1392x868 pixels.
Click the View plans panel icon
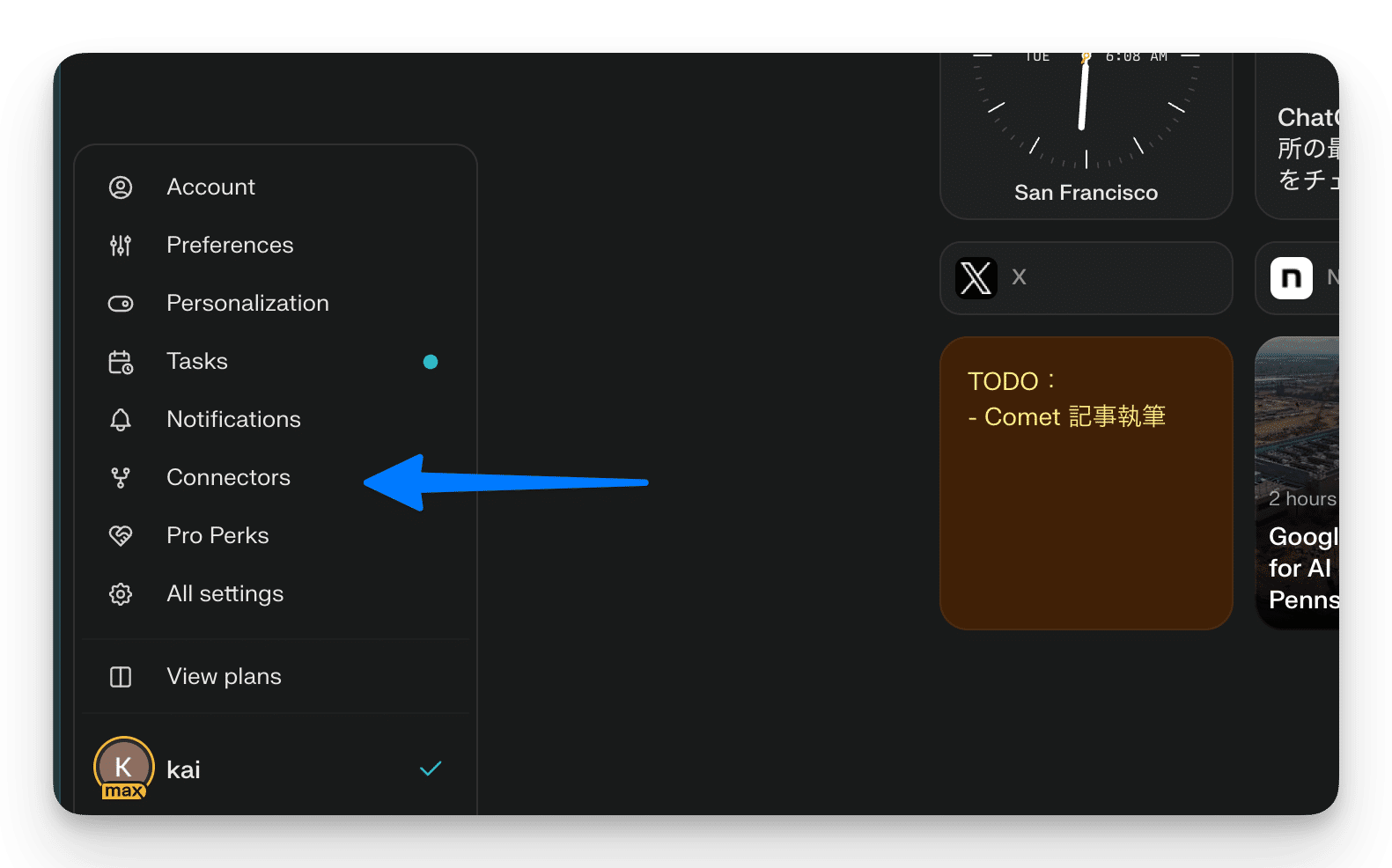(121, 677)
